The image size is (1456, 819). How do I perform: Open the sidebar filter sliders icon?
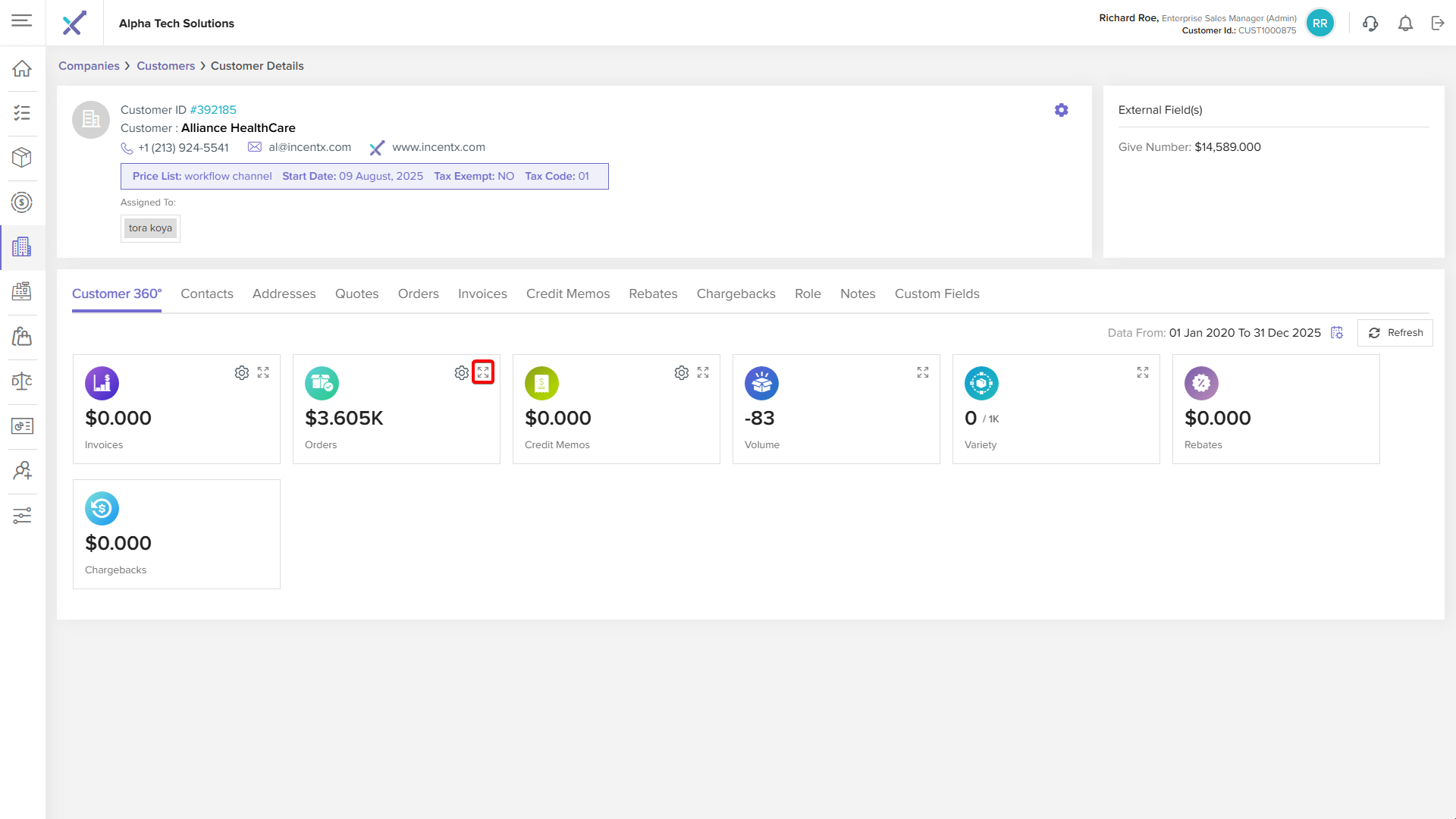[x=22, y=516]
